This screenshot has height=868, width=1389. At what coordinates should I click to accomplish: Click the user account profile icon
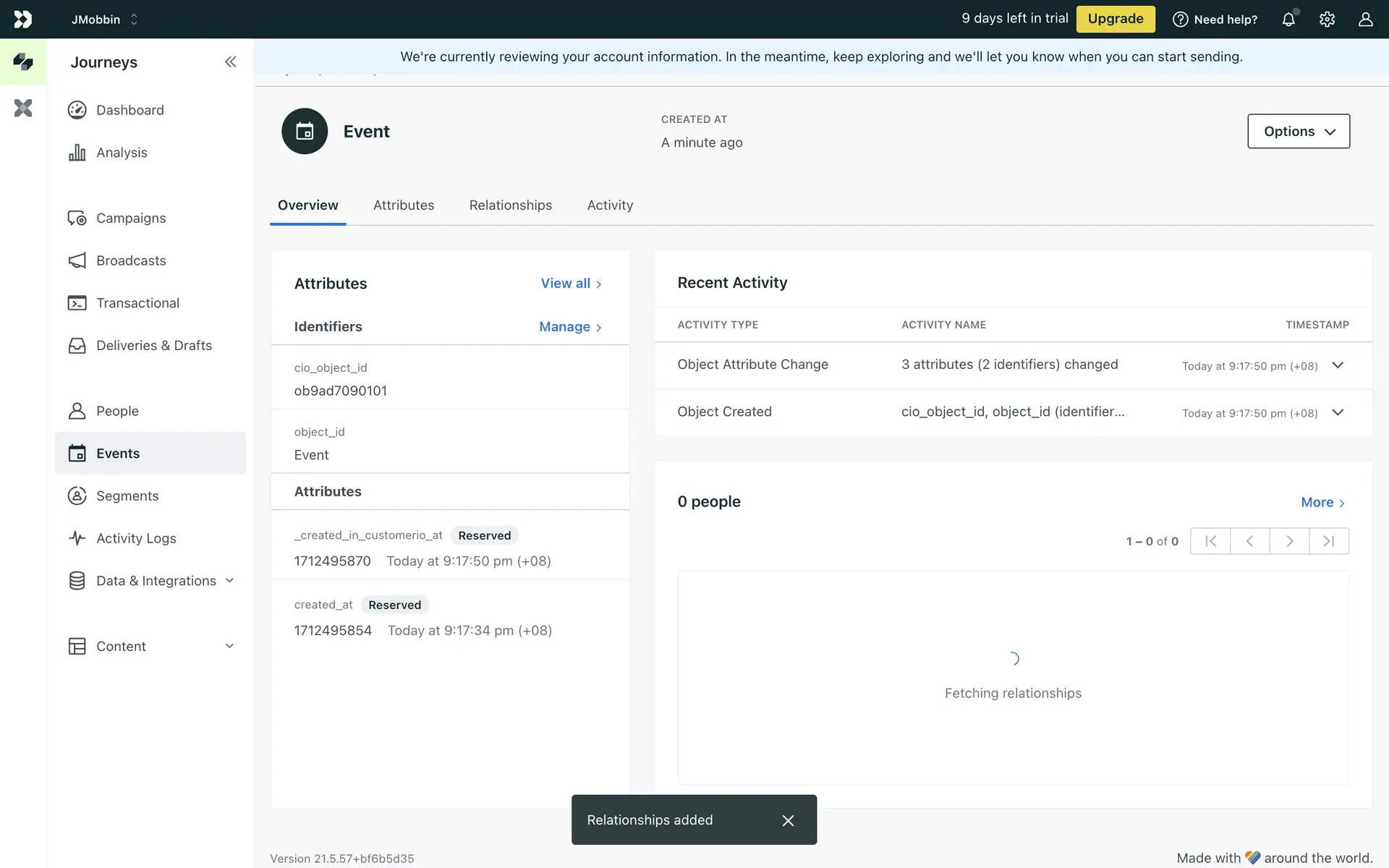tap(1365, 20)
